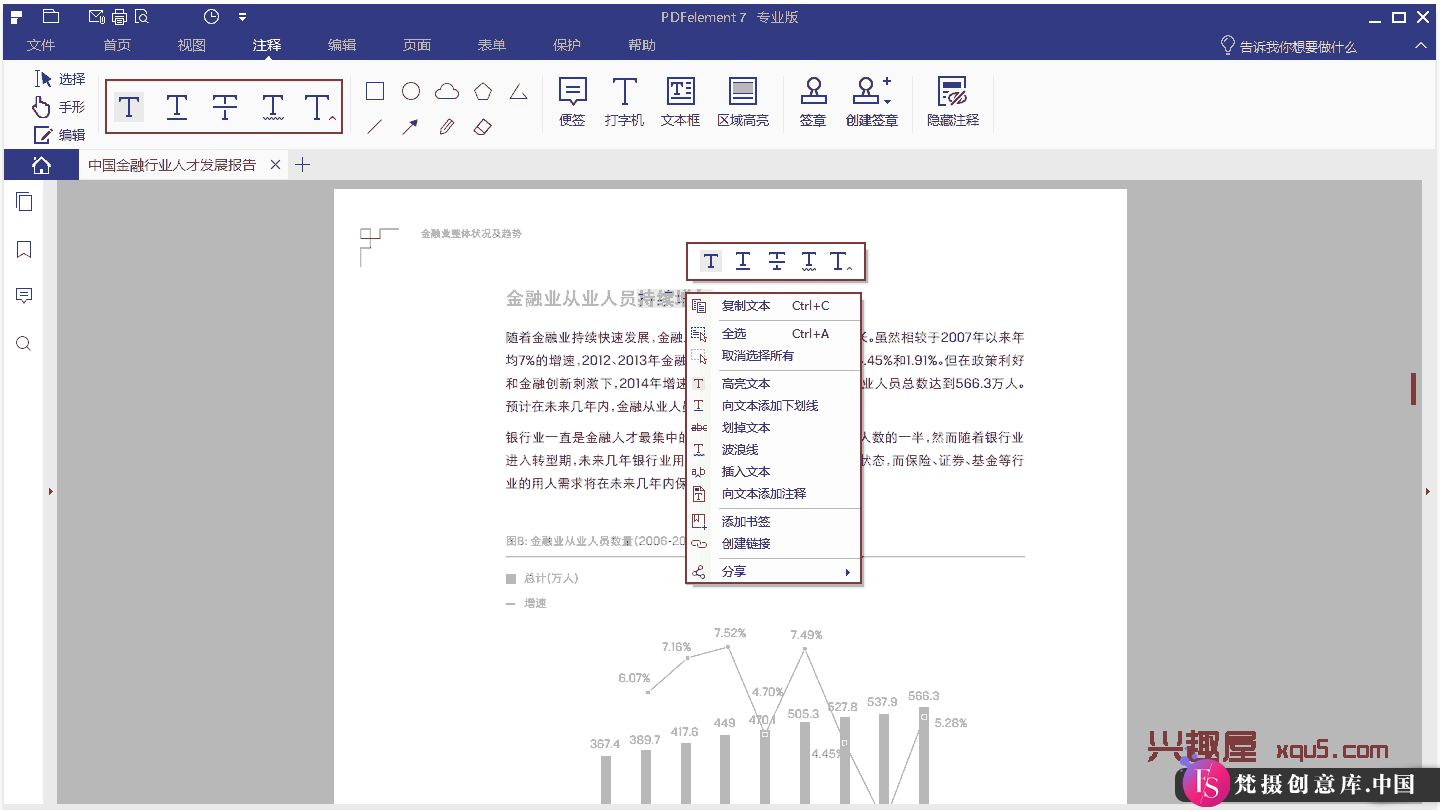
Task: Choose 添加书签 from context menu
Action: point(774,522)
